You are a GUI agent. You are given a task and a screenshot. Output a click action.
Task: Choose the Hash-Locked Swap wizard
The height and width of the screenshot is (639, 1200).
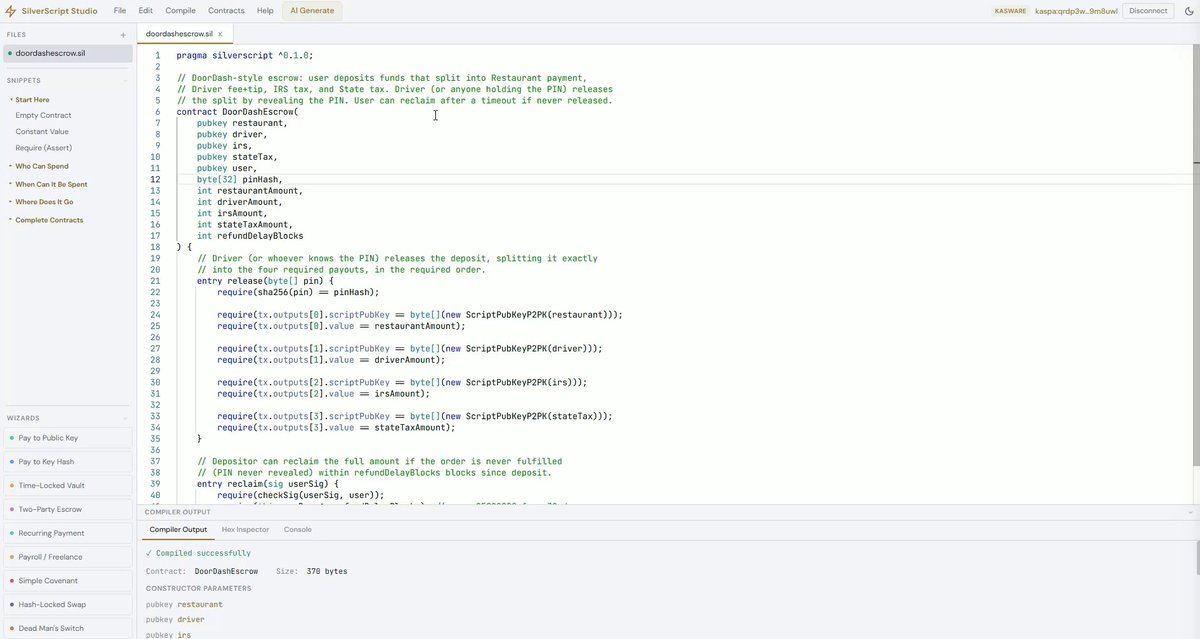point(66,605)
